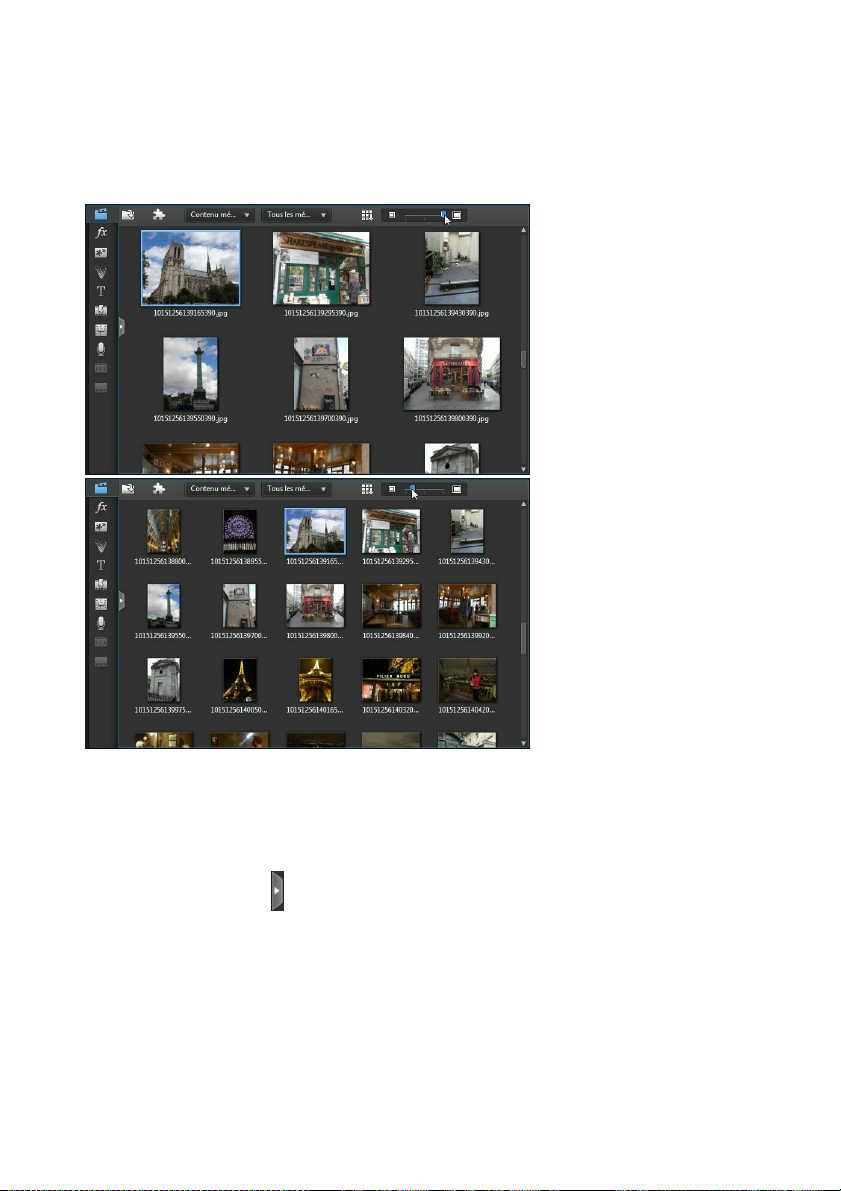
Task: Open the Voice-Over microphone room in the small-thumbnail panel
Action: (100, 624)
